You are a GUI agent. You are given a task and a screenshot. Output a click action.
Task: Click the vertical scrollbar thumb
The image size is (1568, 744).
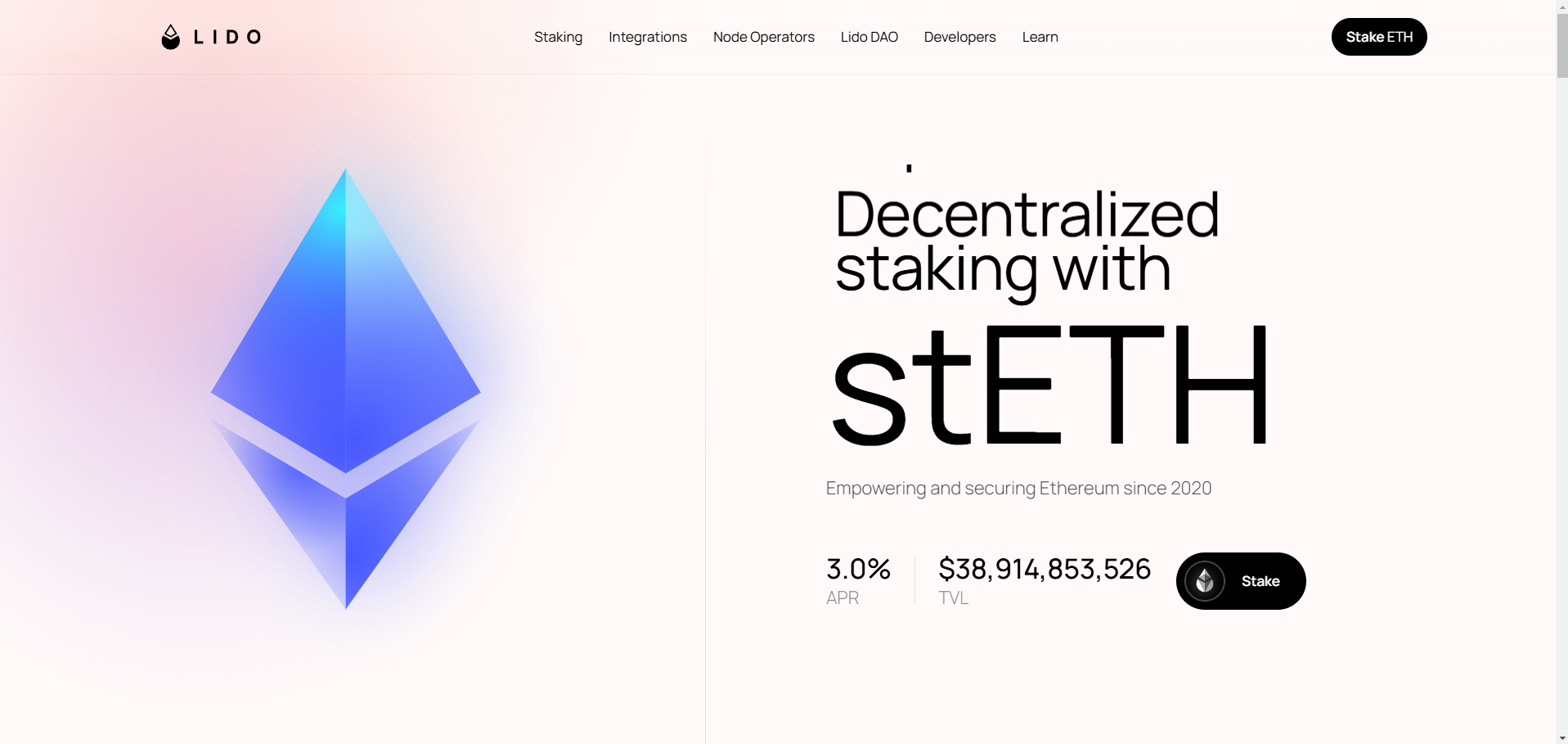pyautogui.click(x=1562, y=45)
